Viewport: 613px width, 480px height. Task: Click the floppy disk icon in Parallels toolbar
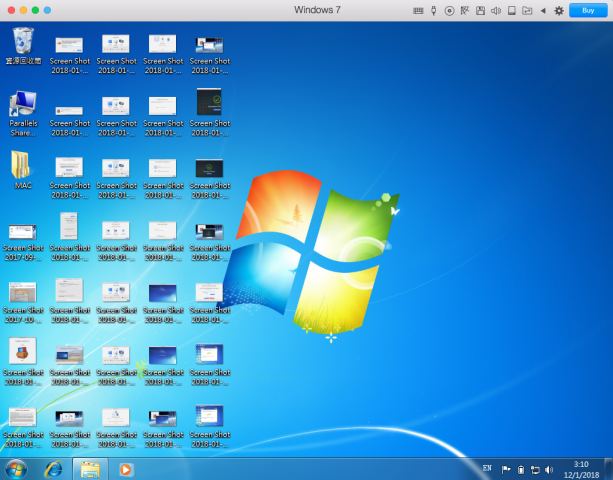(480, 11)
